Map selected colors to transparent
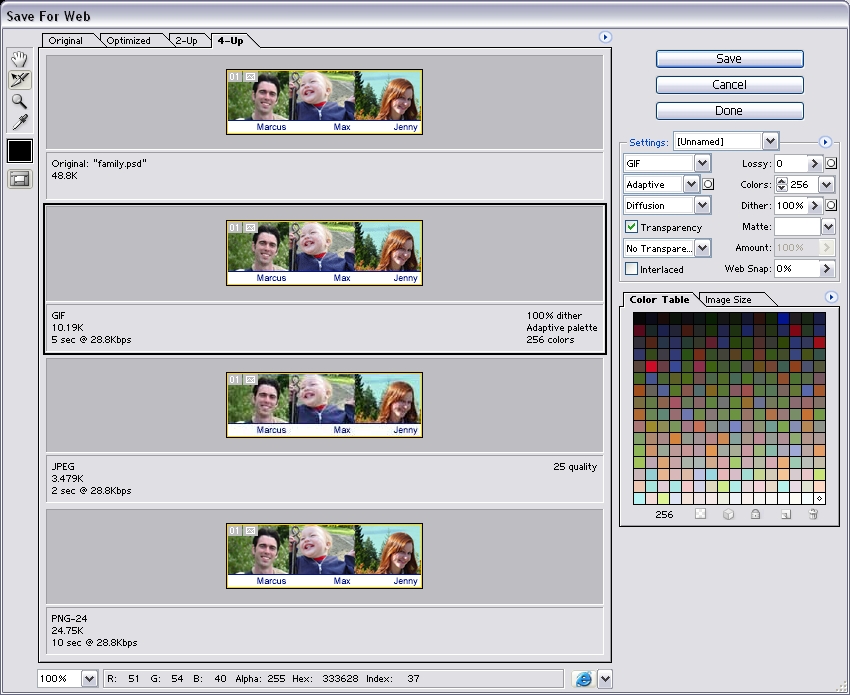The width and height of the screenshot is (850, 695). coord(700,514)
